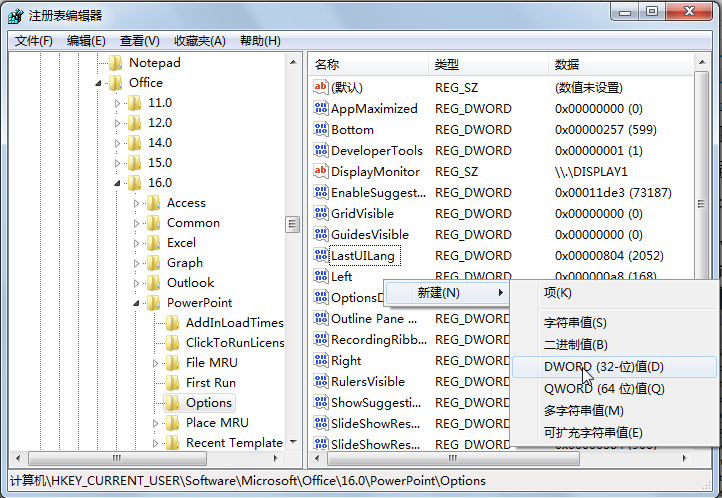722x498 pixels.
Task: Collapse the 16.0 key triangle
Action: coord(117,183)
